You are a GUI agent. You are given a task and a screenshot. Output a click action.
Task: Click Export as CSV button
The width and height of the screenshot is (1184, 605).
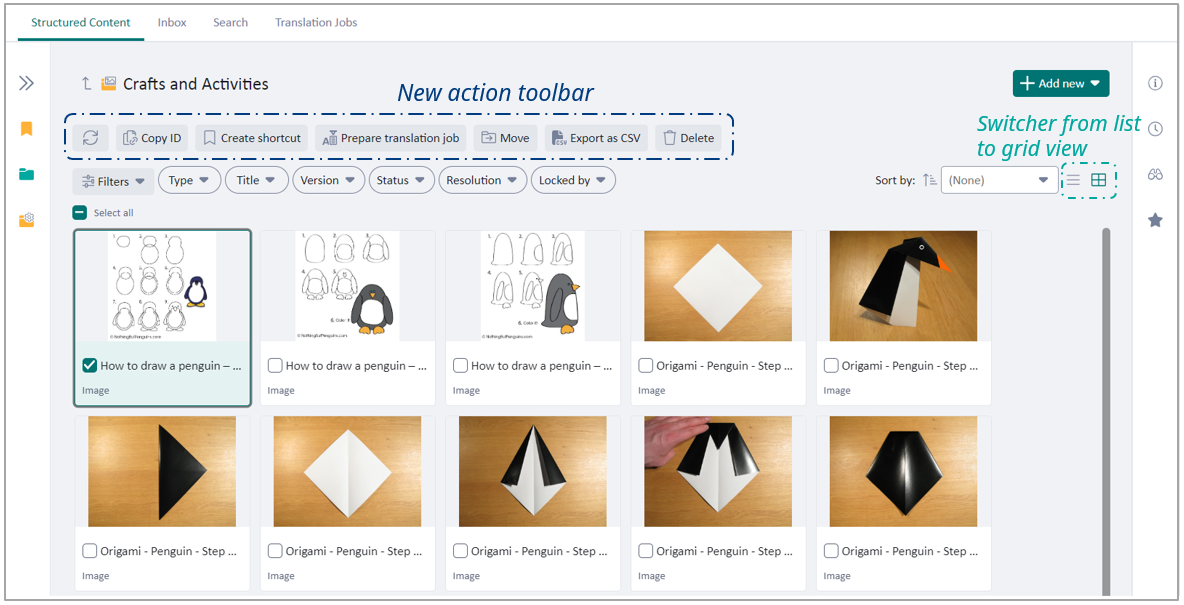pos(596,138)
